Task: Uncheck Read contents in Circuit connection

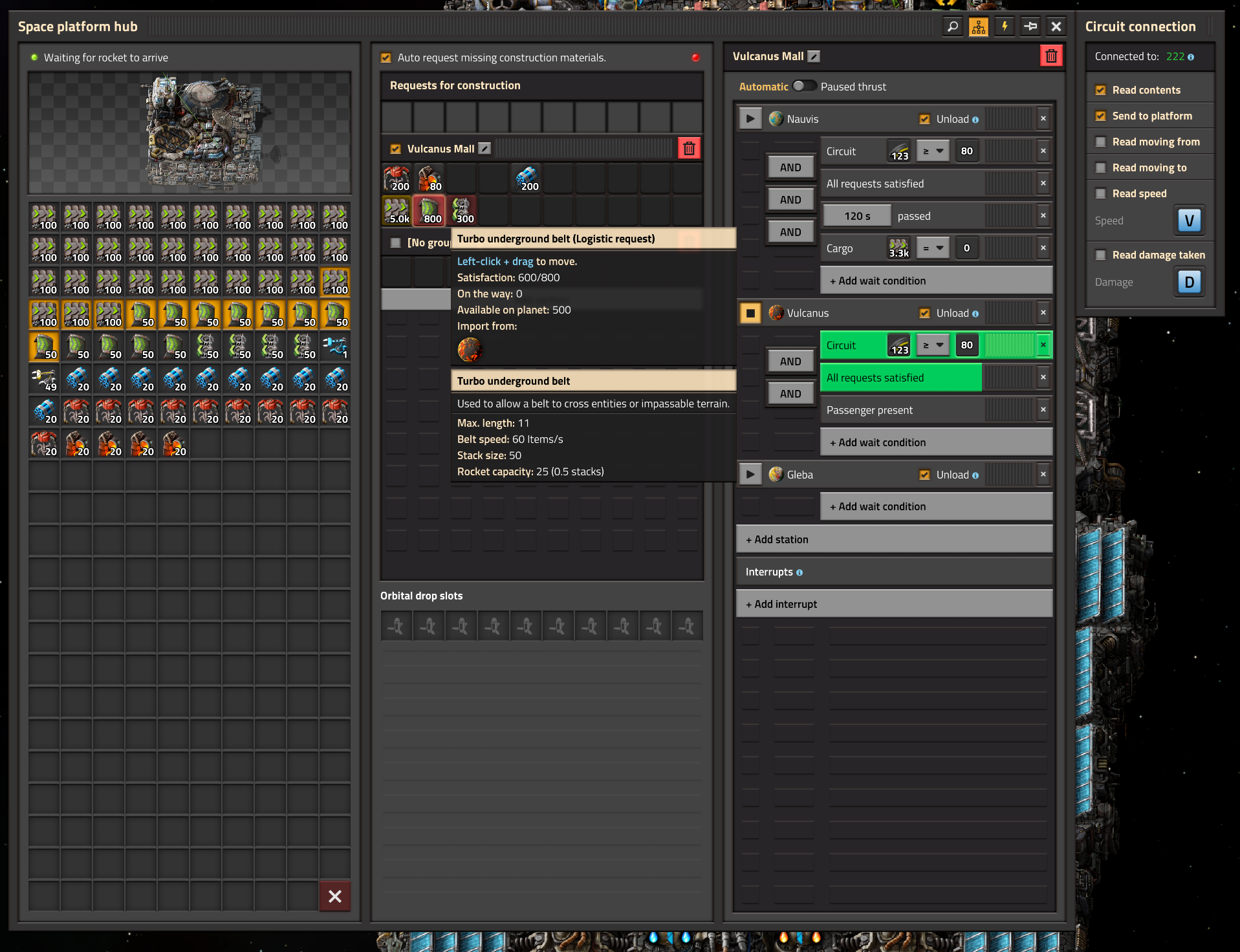Action: point(1100,90)
